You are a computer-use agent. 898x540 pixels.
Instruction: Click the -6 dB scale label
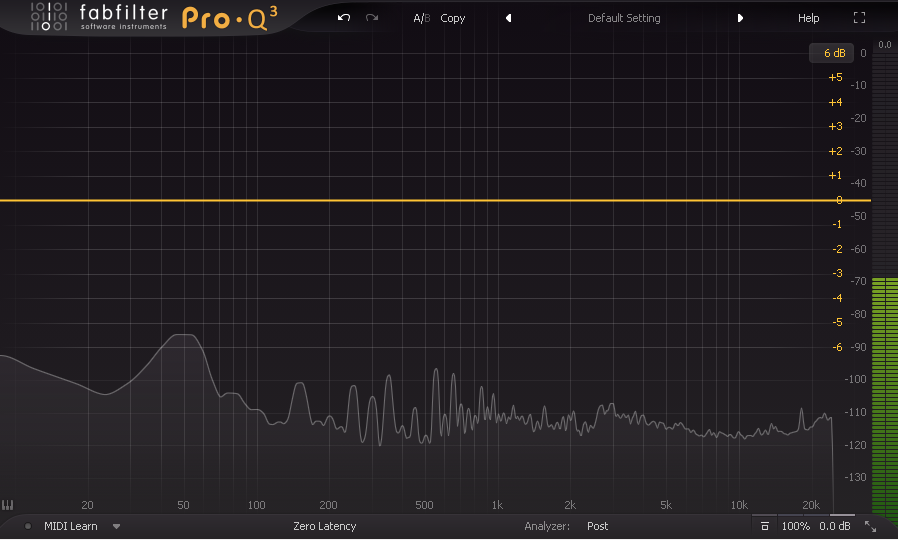click(x=837, y=347)
